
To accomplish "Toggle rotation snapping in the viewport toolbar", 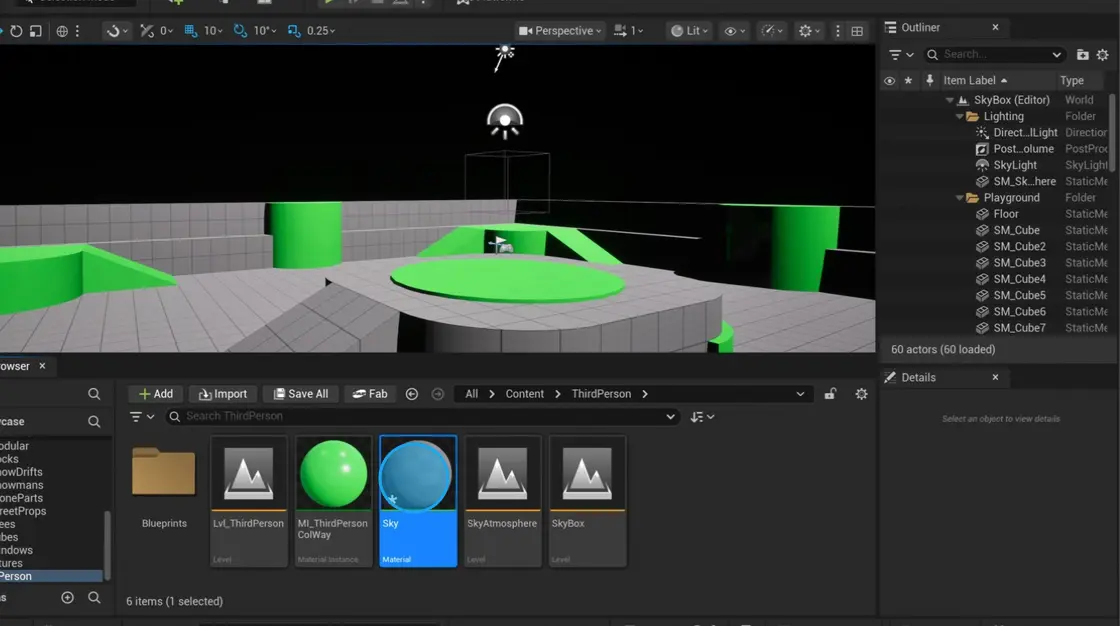I will point(240,31).
